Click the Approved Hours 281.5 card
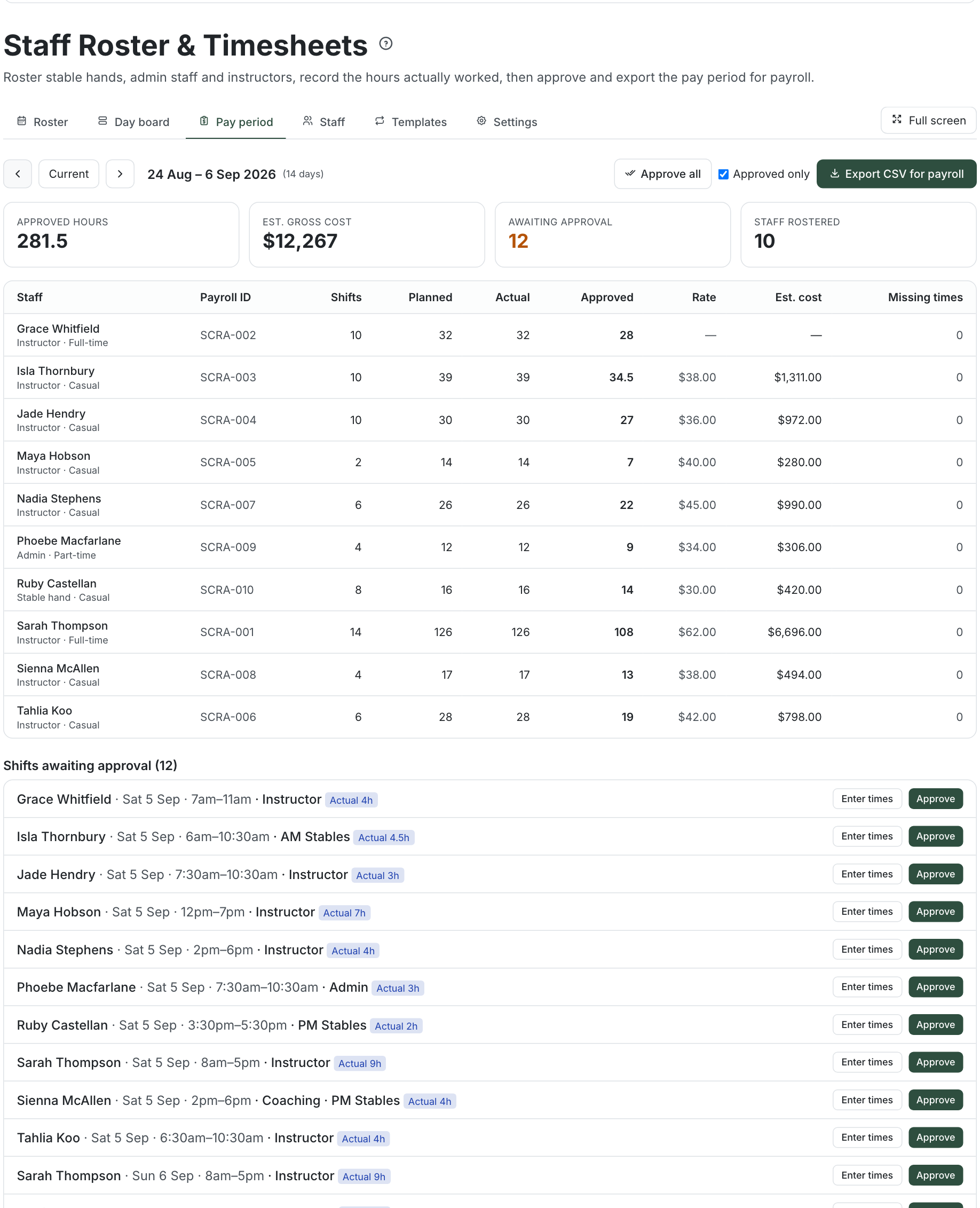Viewport: 980px width, 1208px height. (x=121, y=234)
